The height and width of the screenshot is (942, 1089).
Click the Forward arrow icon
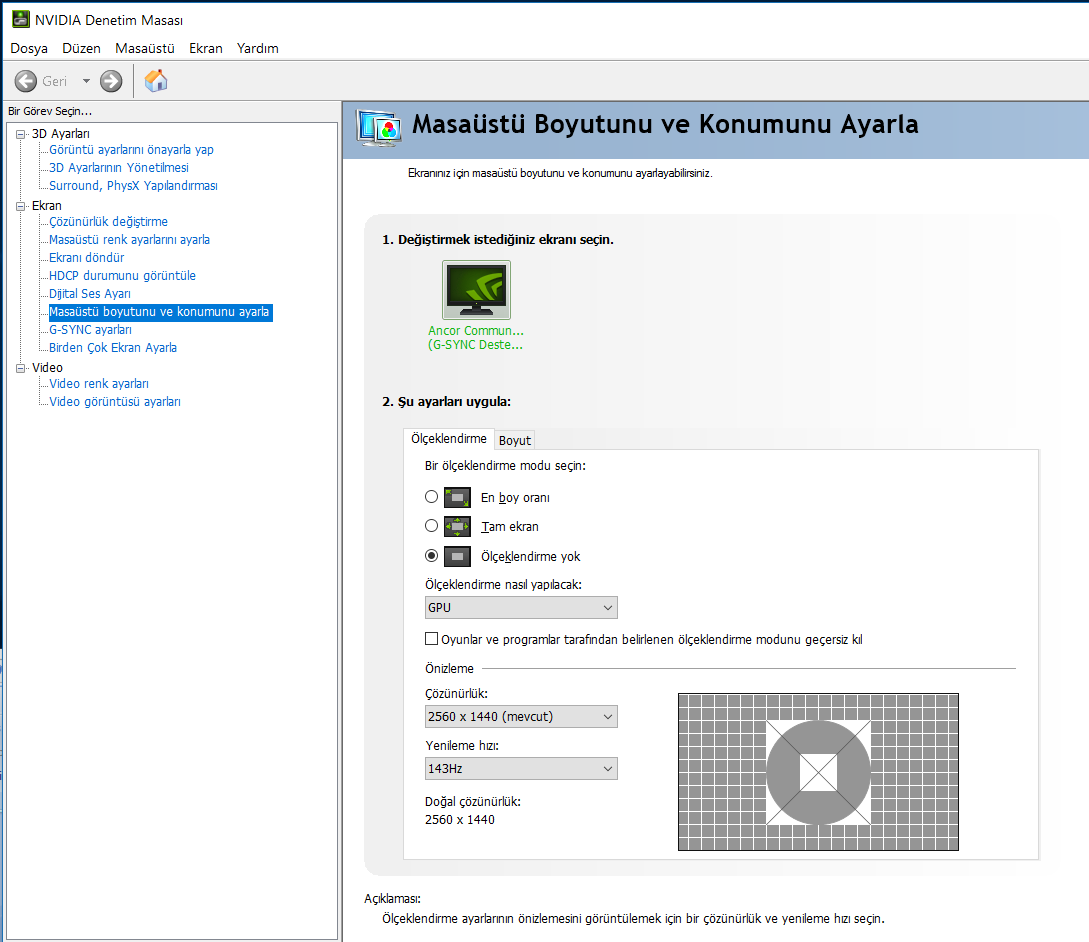[x=111, y=81]
